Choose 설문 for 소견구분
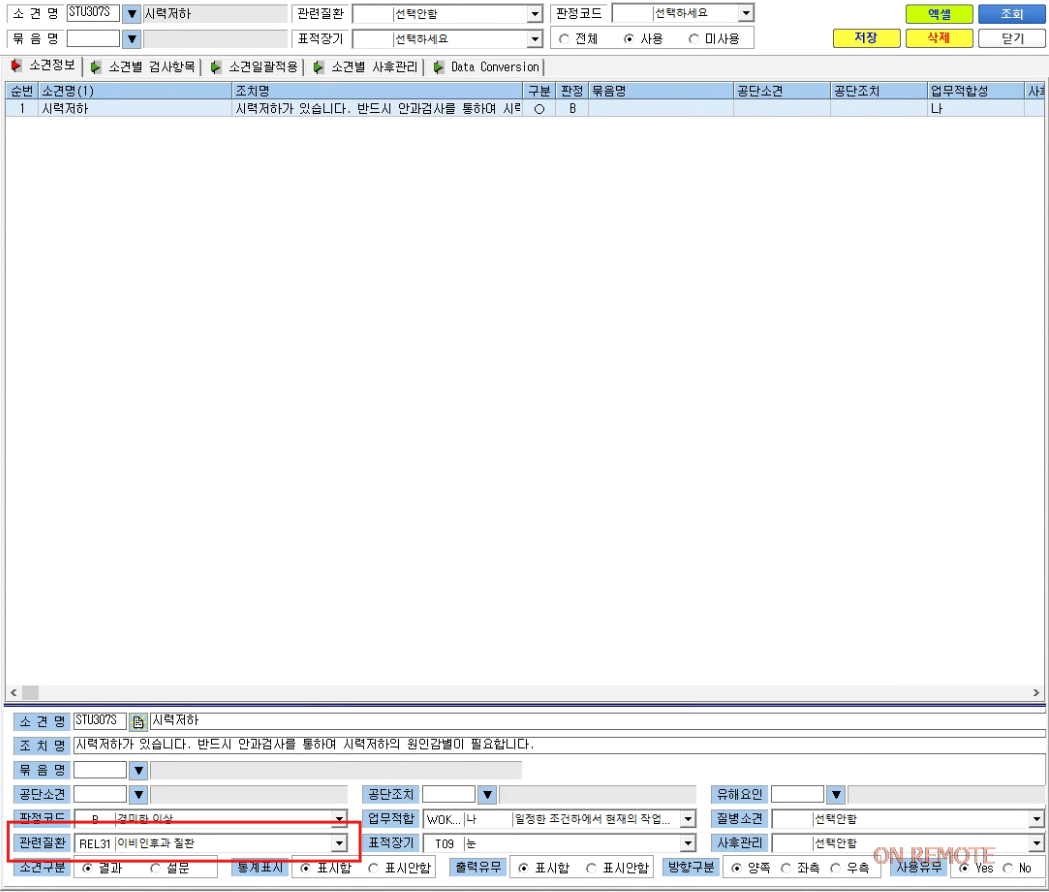 [x=155, y=869]
